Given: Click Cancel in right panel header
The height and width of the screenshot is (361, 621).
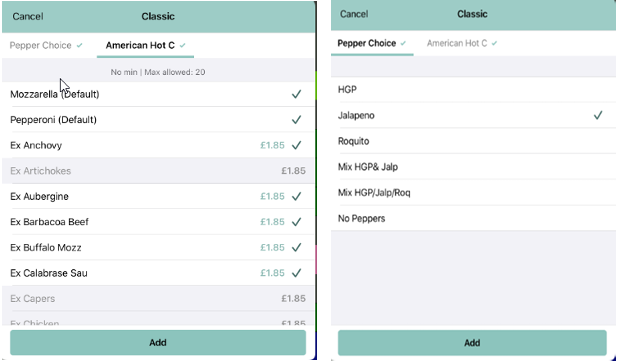Looking at the screenshot, I should point(354,14).
